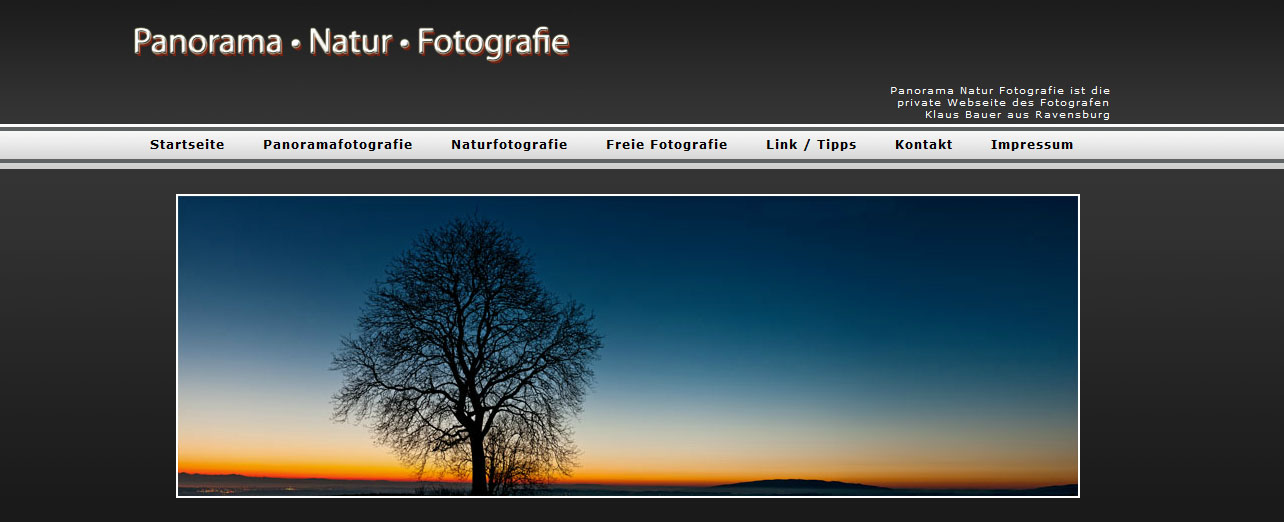Click the 'private Webseite des Fotografen' line
Screen dimensions: 1284x522
tap(1002, 103)
